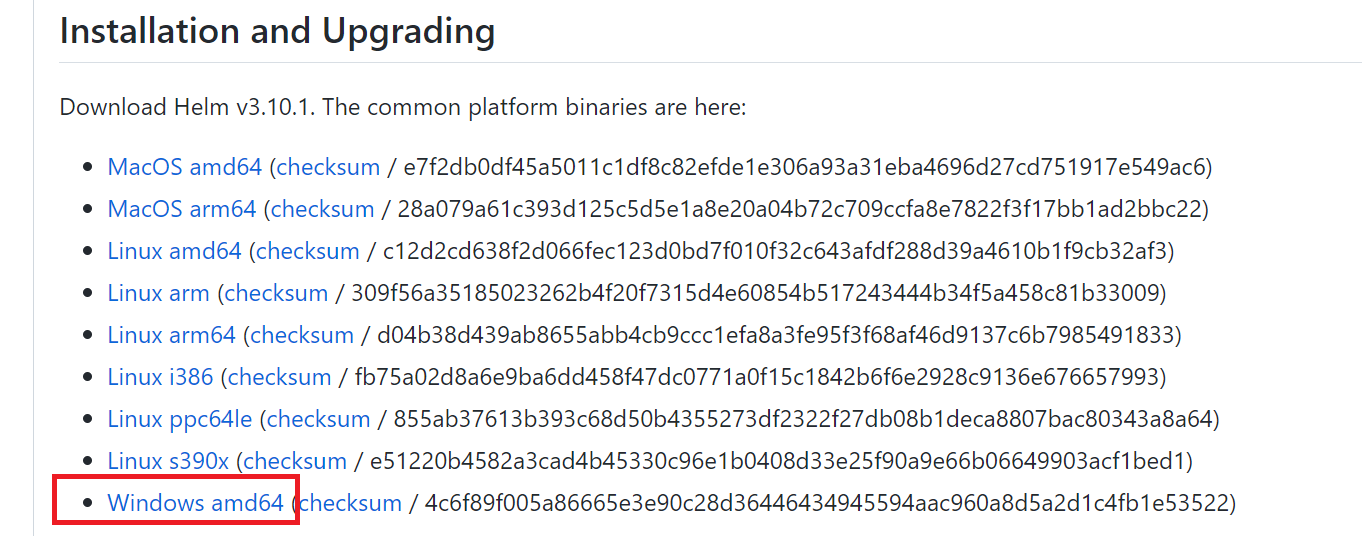Viewport: 1362px width, 536px height.
Task: Click the Windows amd64 hash starting 4c6f89f
Action: pyautogui.click(x=826, y=503)
